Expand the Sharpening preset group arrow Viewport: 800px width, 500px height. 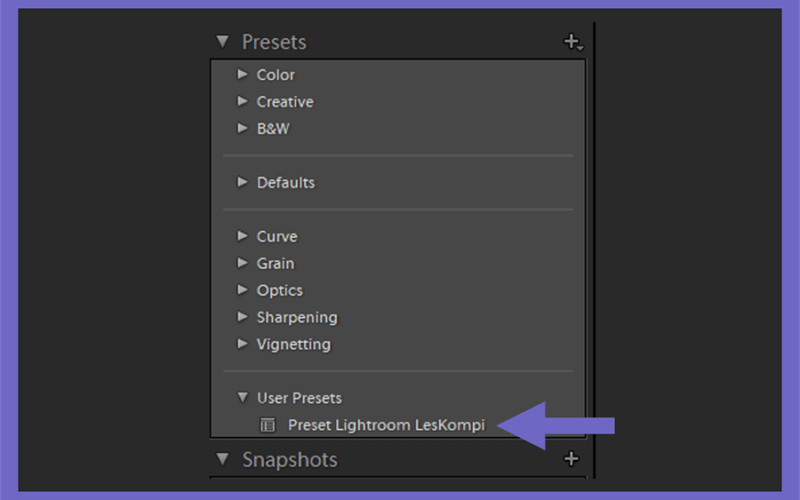pos(242,317)
